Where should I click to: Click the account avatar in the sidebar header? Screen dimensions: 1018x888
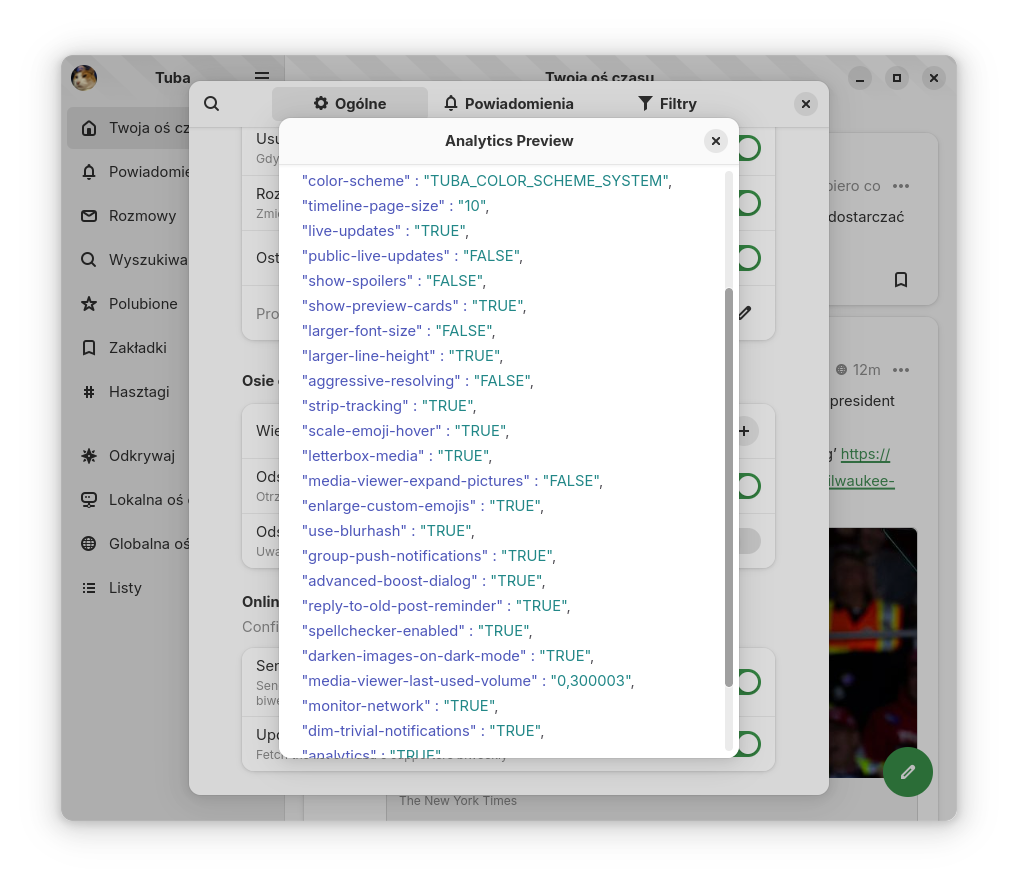pyautogui.click(x=84, y=78)
